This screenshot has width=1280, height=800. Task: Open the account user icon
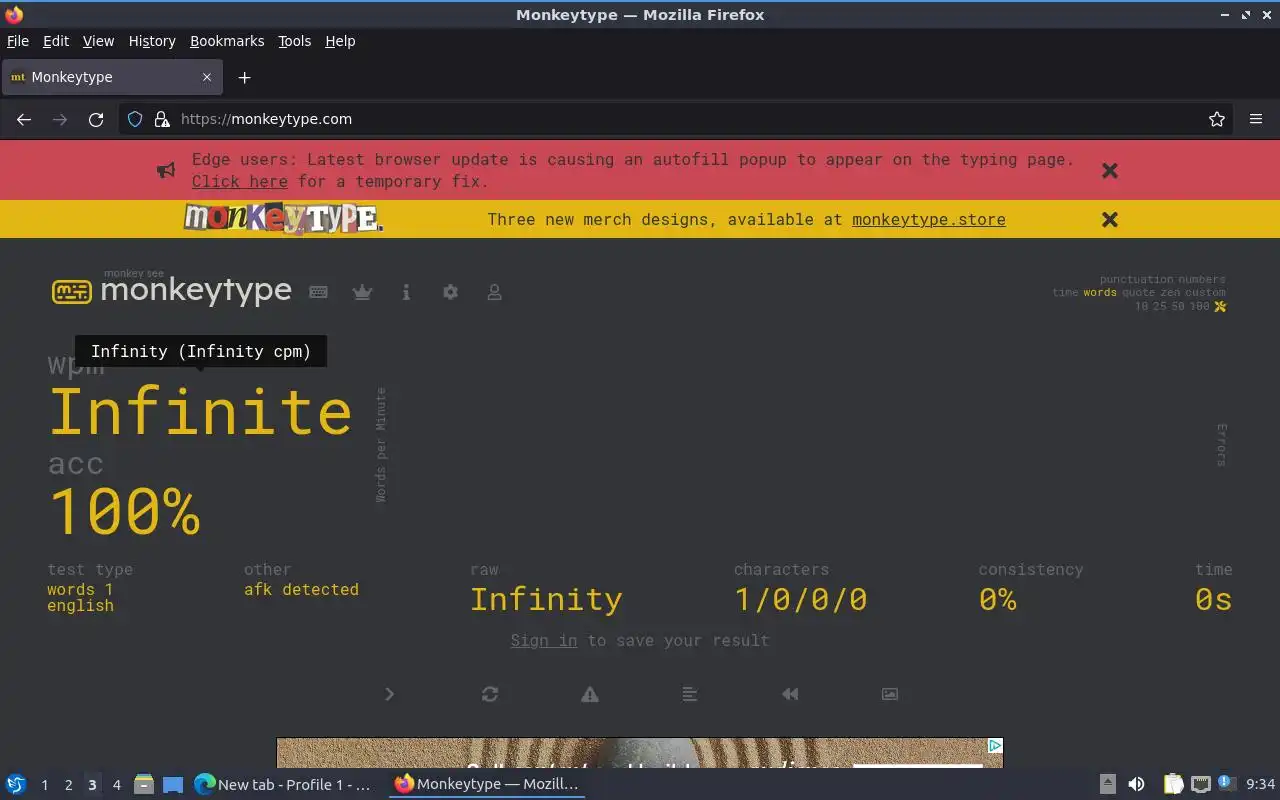coord(494,292)
